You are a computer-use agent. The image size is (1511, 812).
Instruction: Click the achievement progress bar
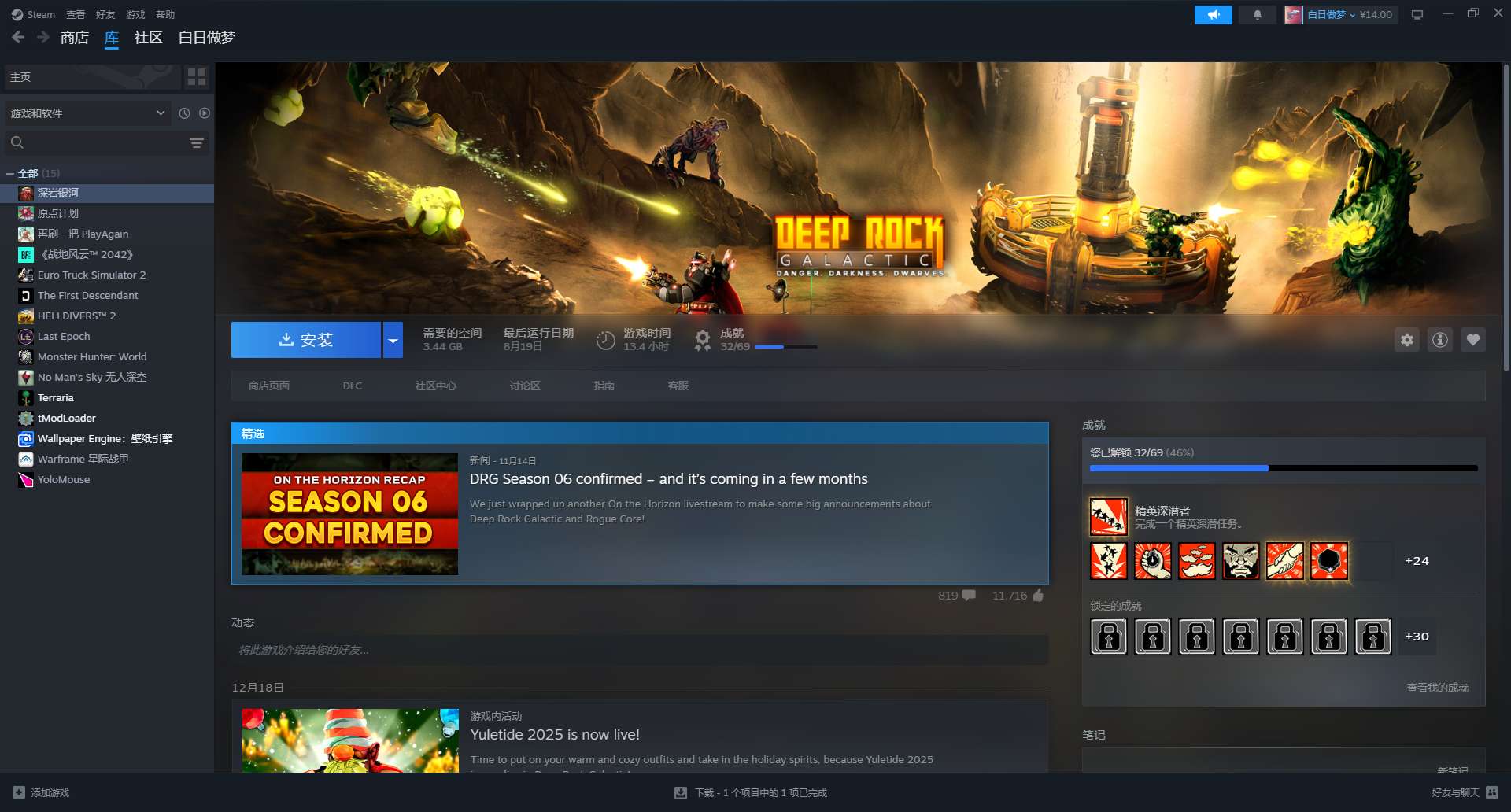click(x=1283, y=468)
